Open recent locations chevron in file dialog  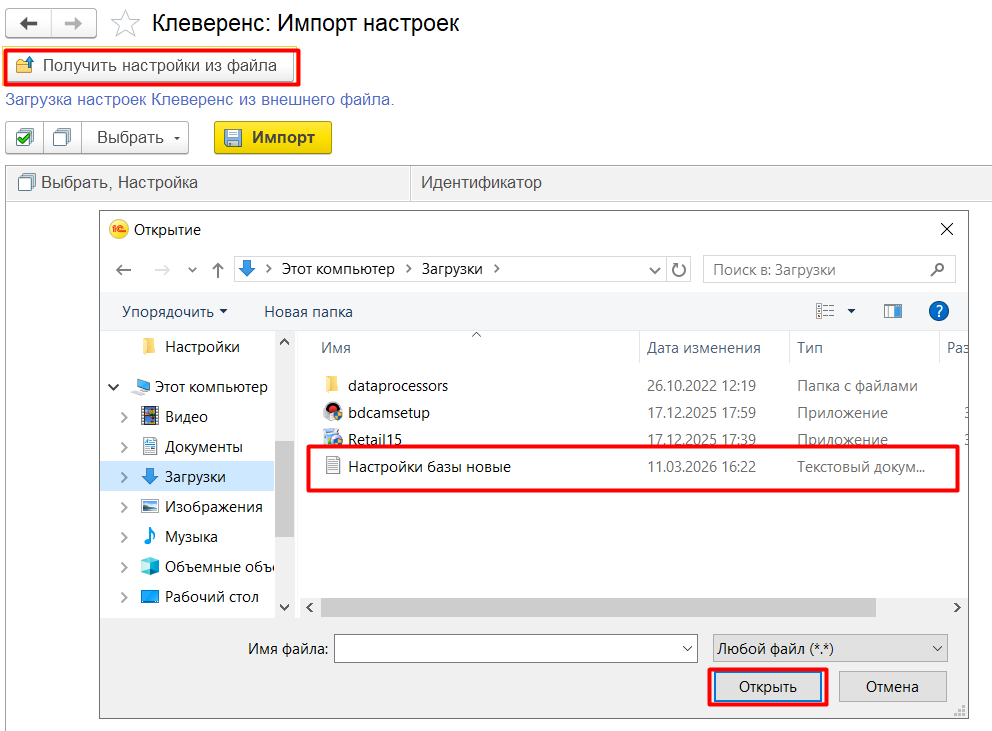192,270
